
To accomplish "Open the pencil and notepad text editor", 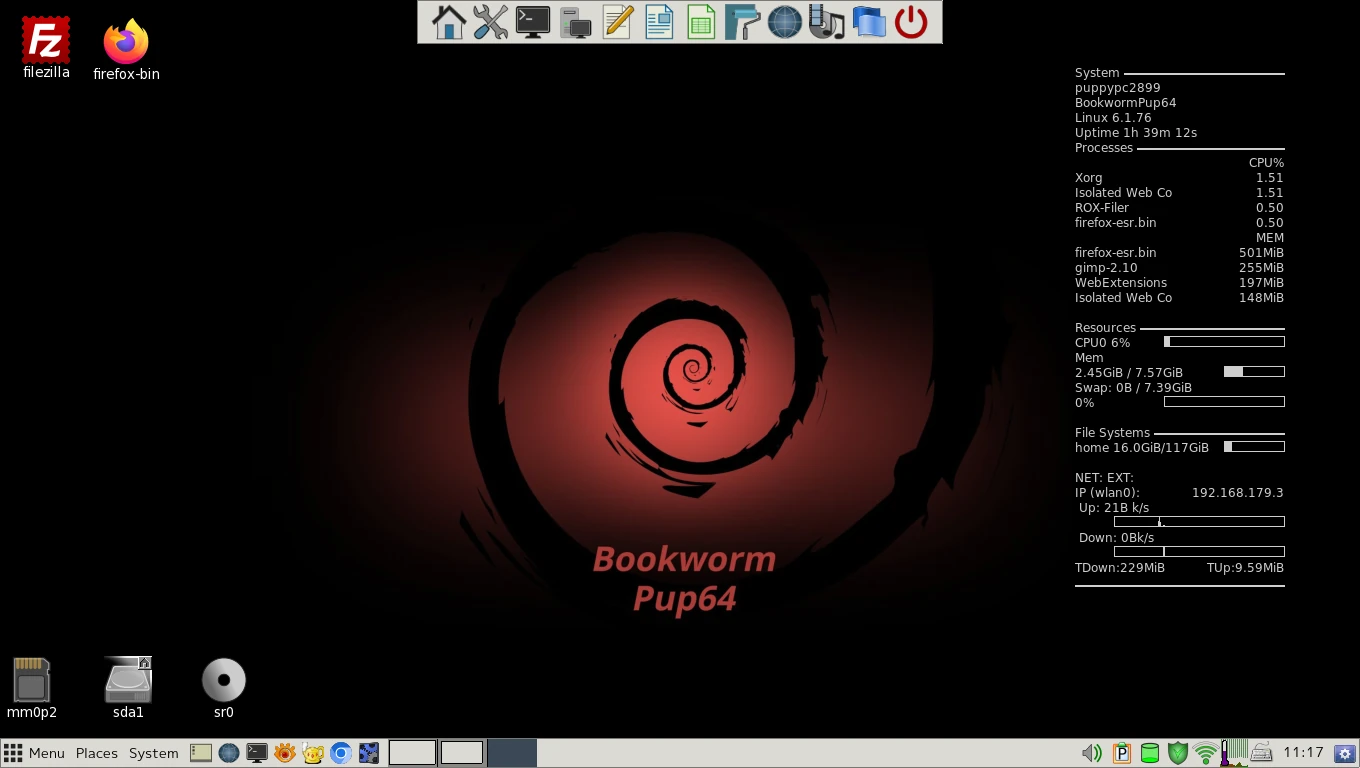I will point(617,22).
